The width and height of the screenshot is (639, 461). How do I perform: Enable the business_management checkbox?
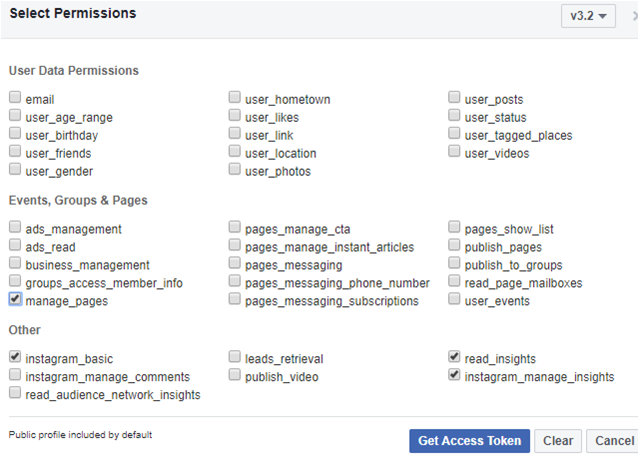pos(15,264)
